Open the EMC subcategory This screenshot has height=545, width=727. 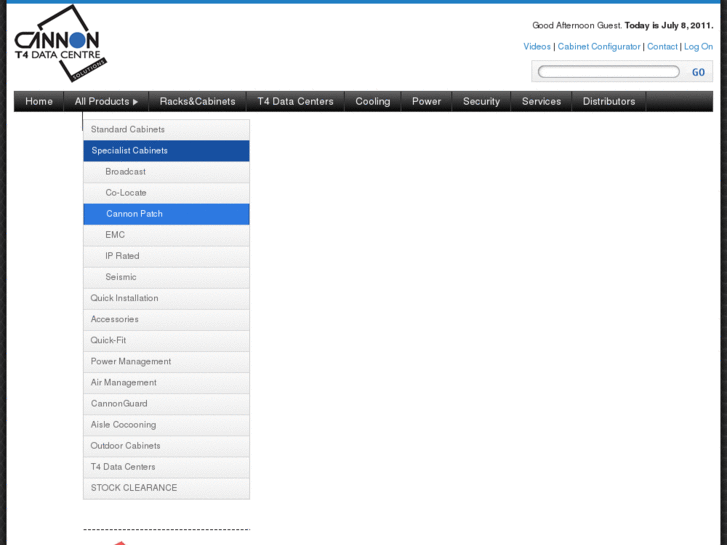point(166,235)
